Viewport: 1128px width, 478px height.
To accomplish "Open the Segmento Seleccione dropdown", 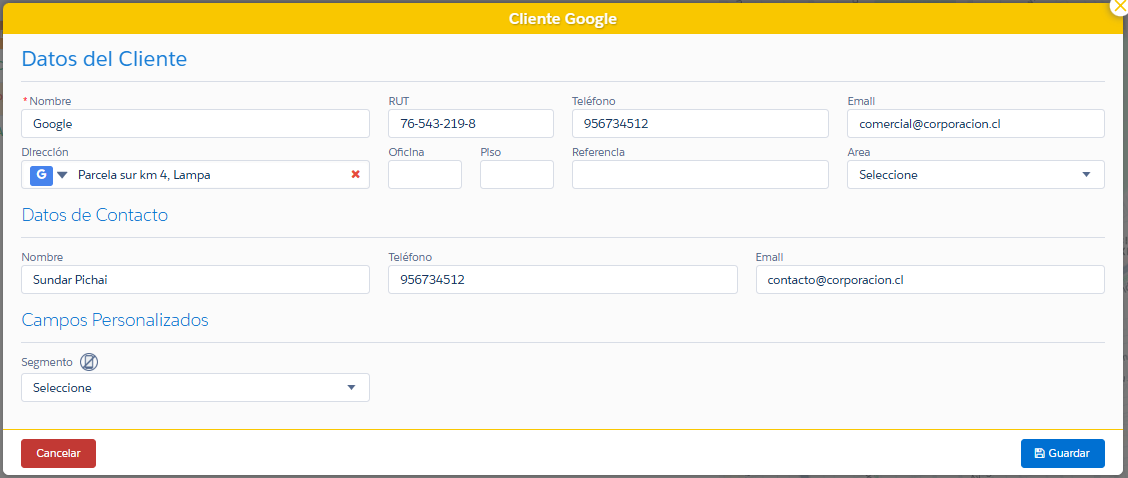I will (196, 387).
